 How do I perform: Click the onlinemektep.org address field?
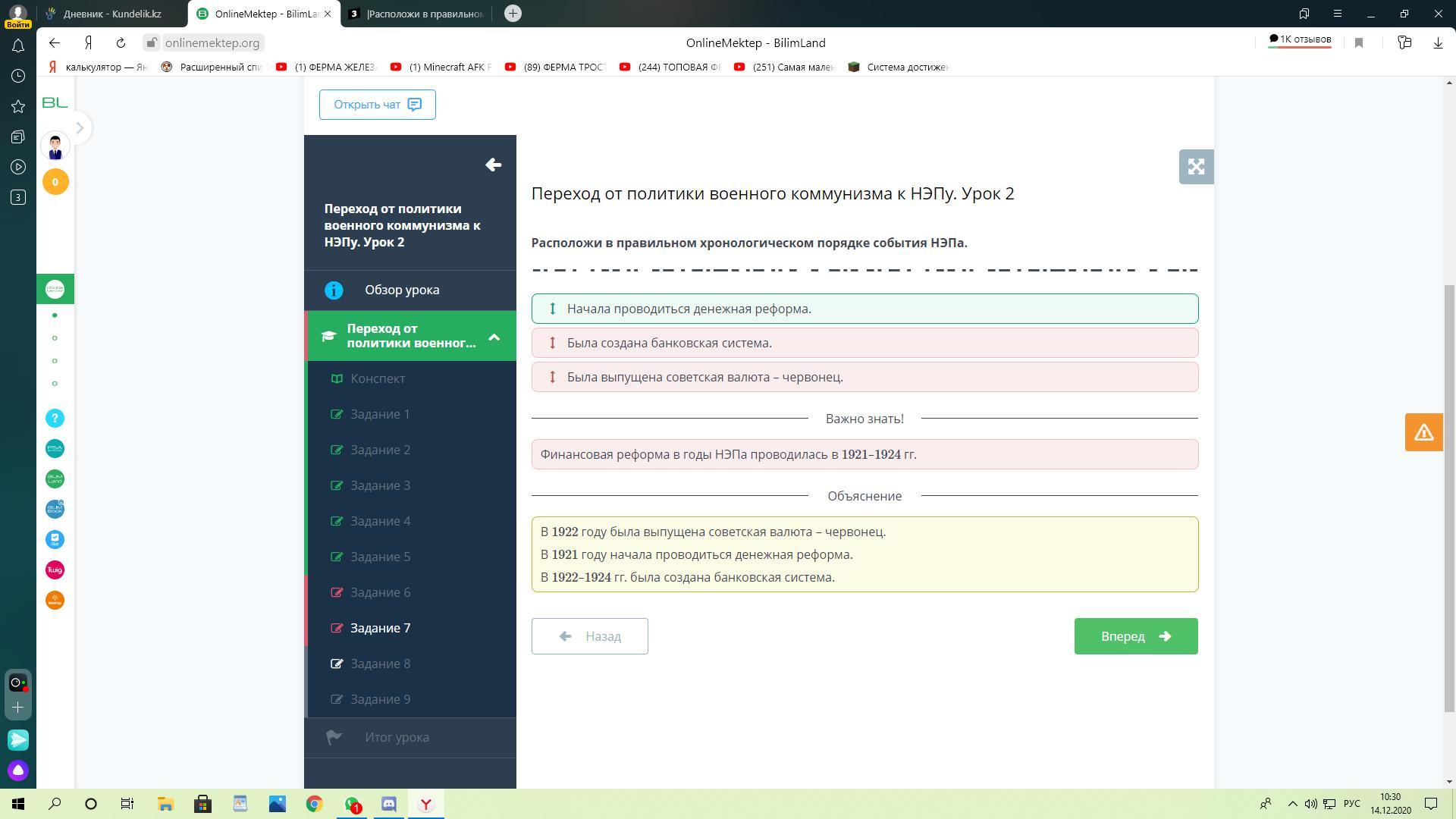pyautogui.click(x=212, y=43)
